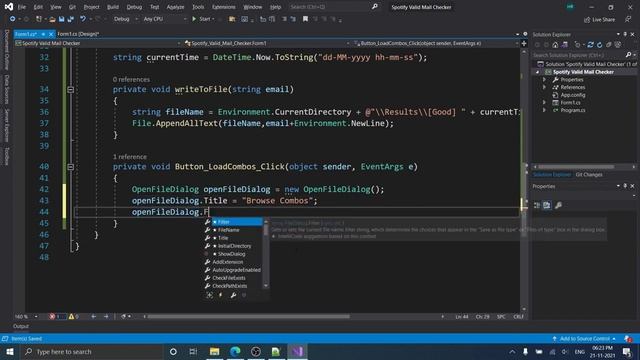This screenshot has height=360, width=640.
Task: Click the editor horizontal scrollbar thumb
Action: point(248,317)
